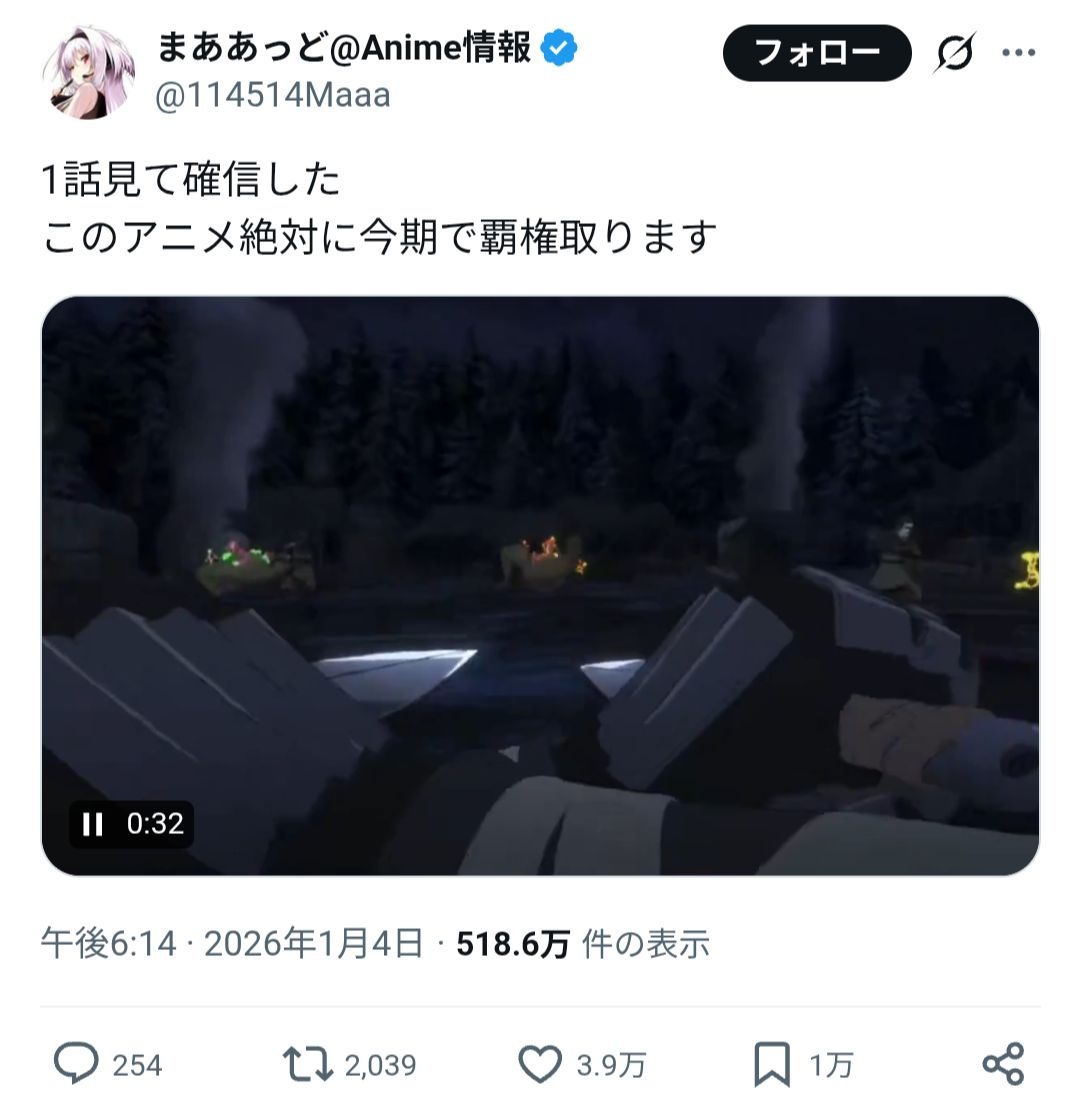
Task: Click the 254 replies count
Action: pyautogui.click(x=137, y=1065)
